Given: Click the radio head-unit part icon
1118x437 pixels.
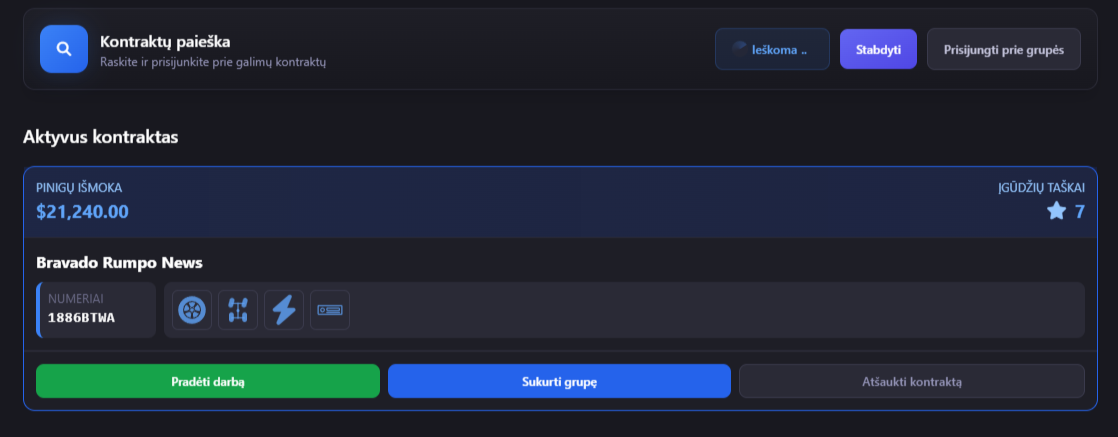Looking at the screenshot, I should 330,310.
